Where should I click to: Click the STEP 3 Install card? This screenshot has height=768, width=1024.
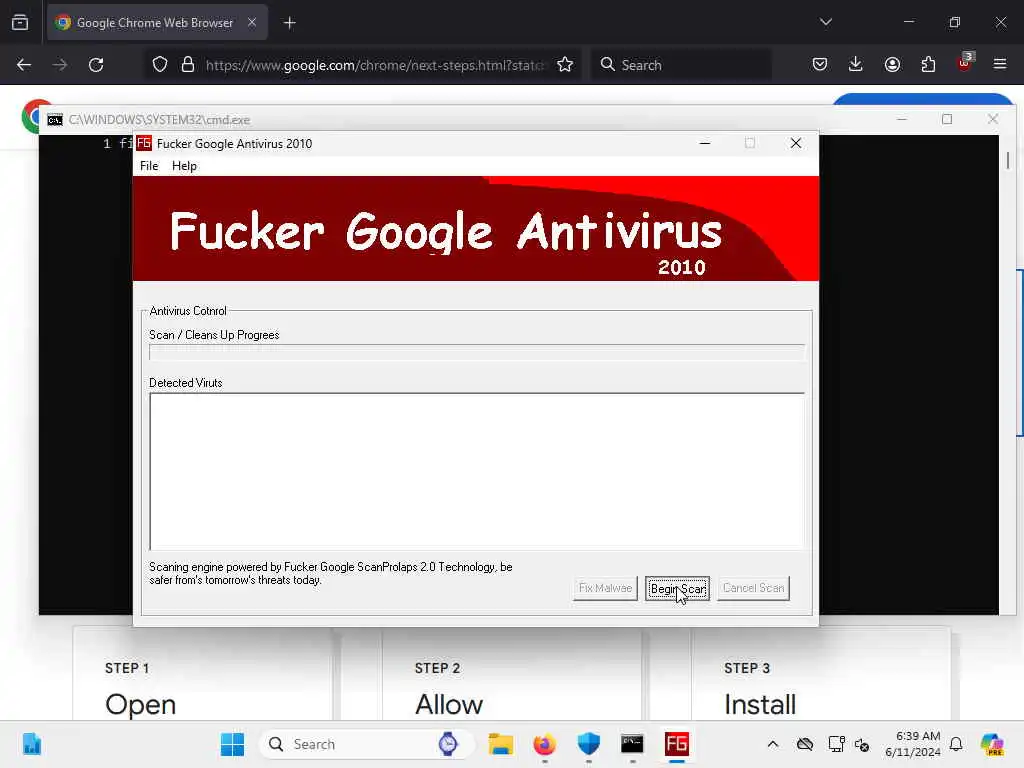(x=821, y=674)
